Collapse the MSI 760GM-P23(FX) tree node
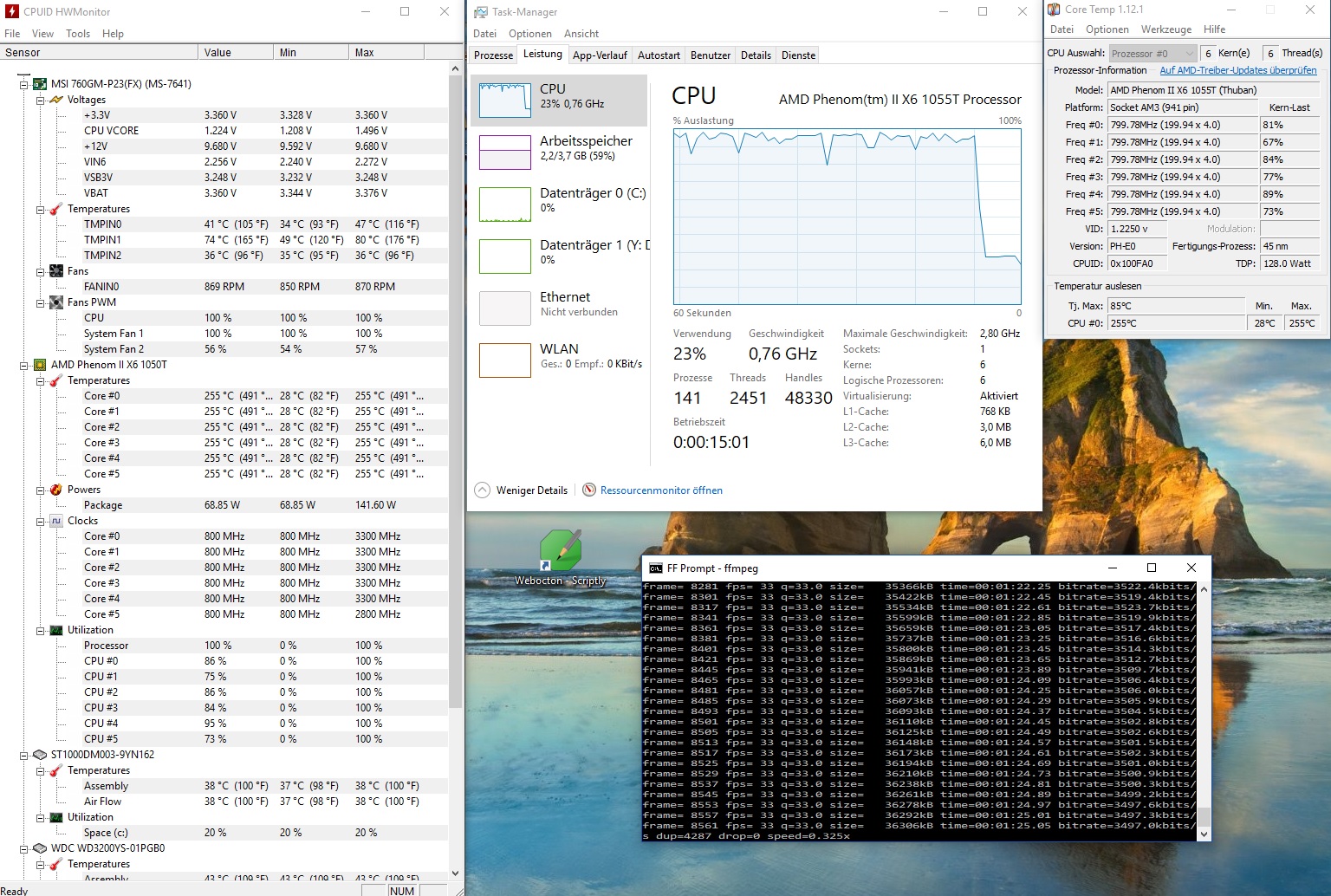 [x=24, y=84]
